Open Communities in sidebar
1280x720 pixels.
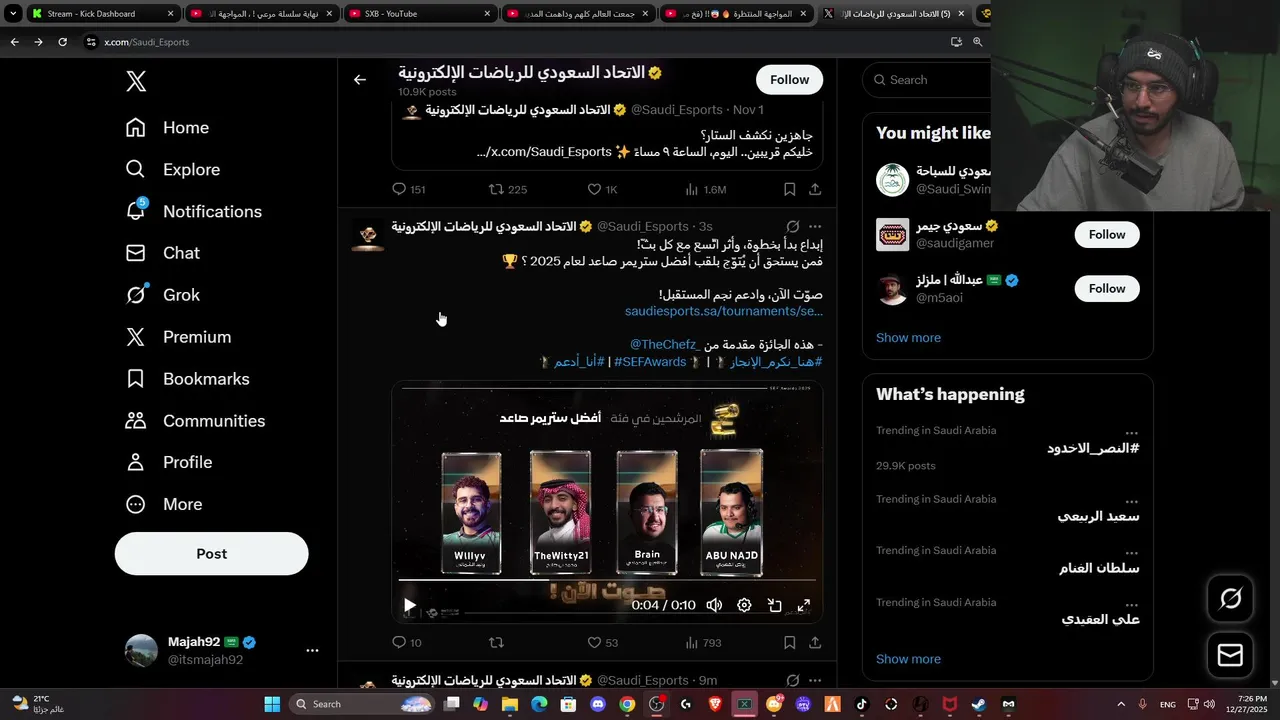click(x=195, y=421)
